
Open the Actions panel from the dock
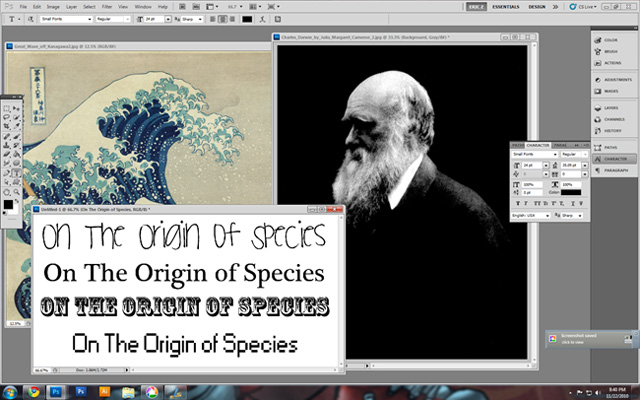click(x=614, y=63)
